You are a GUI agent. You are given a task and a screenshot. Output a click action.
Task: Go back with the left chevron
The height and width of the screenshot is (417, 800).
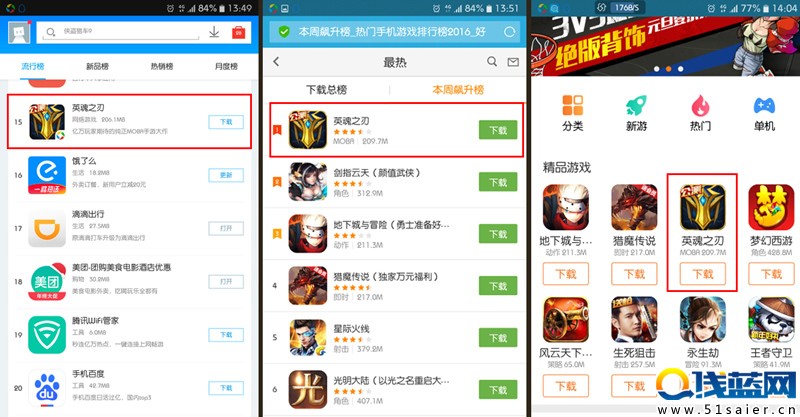(276, 61)
